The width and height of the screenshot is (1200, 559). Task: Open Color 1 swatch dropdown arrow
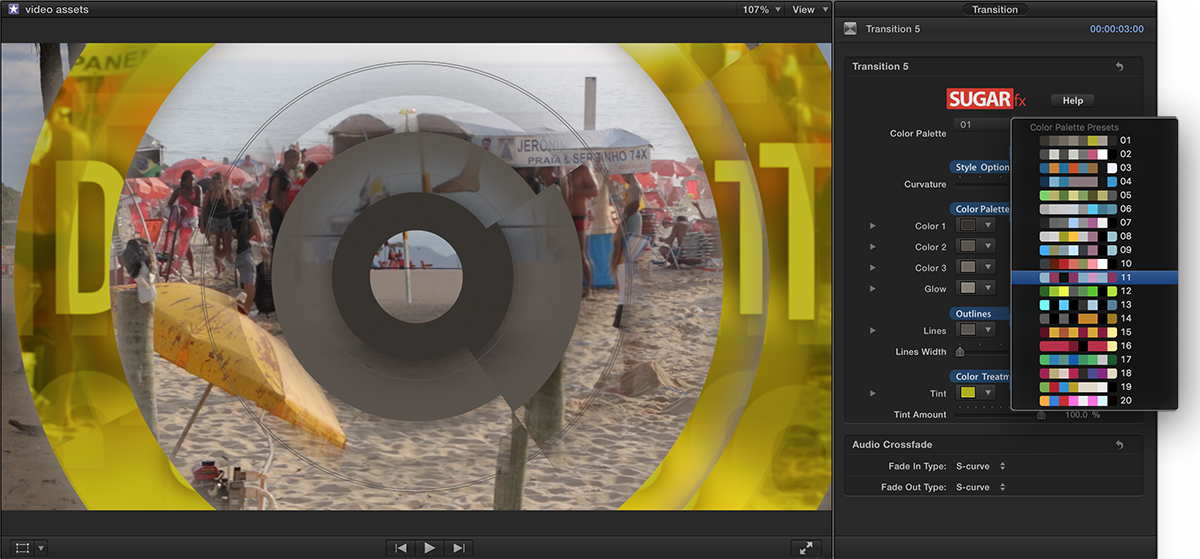988,225
